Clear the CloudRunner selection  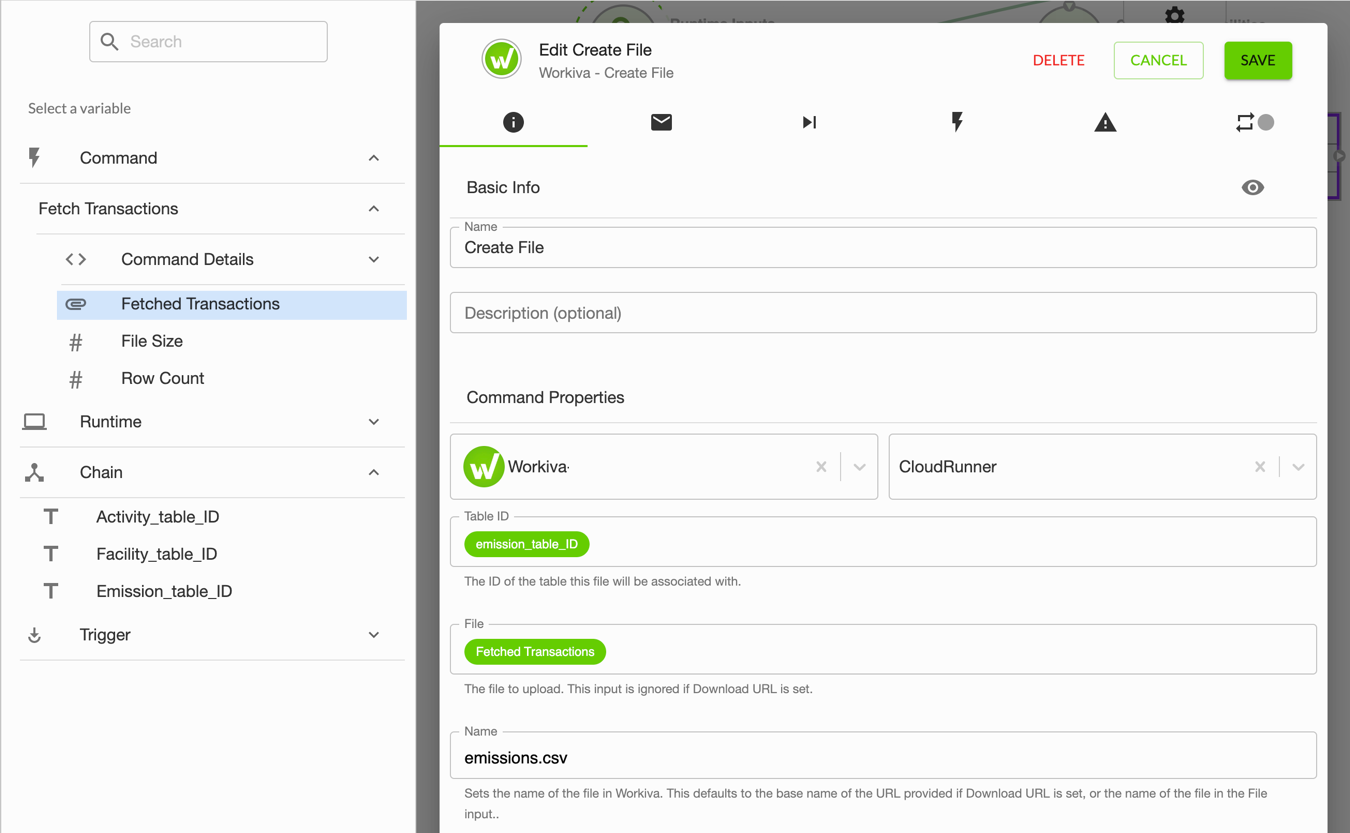[x=1260, y=467]
